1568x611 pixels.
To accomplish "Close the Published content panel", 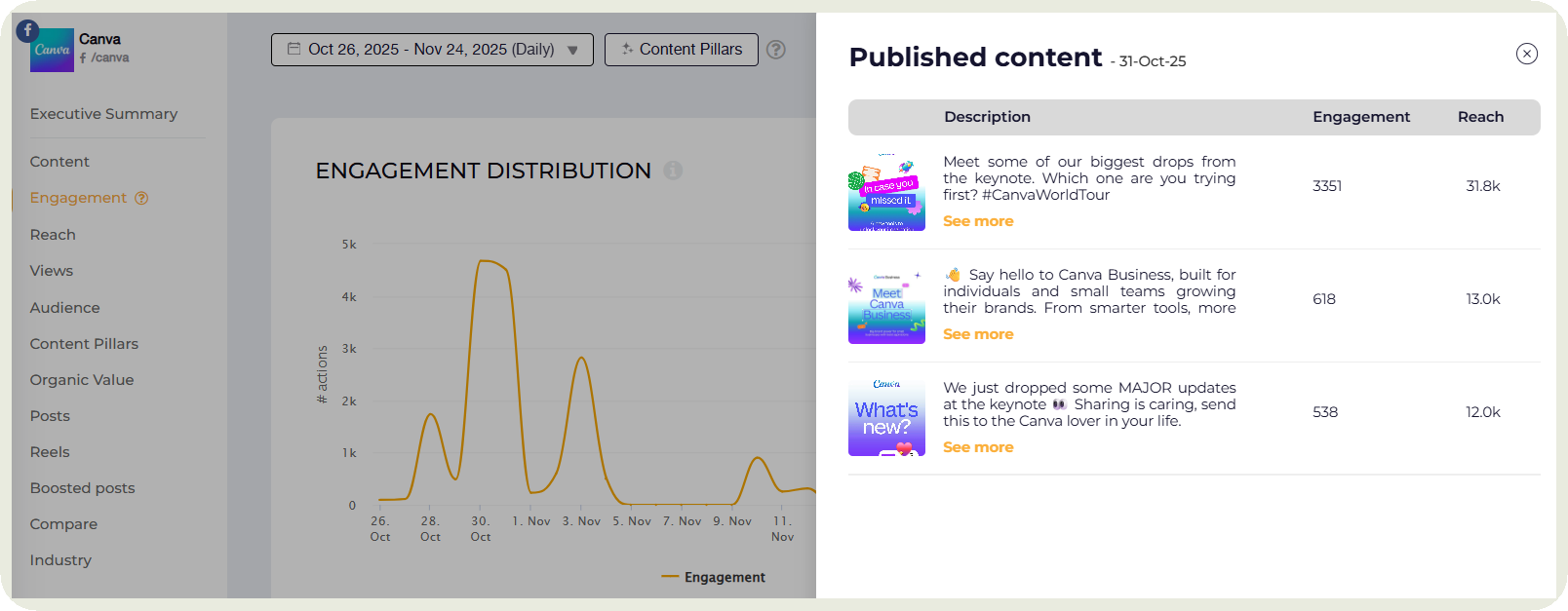I will coord(1527,54).
